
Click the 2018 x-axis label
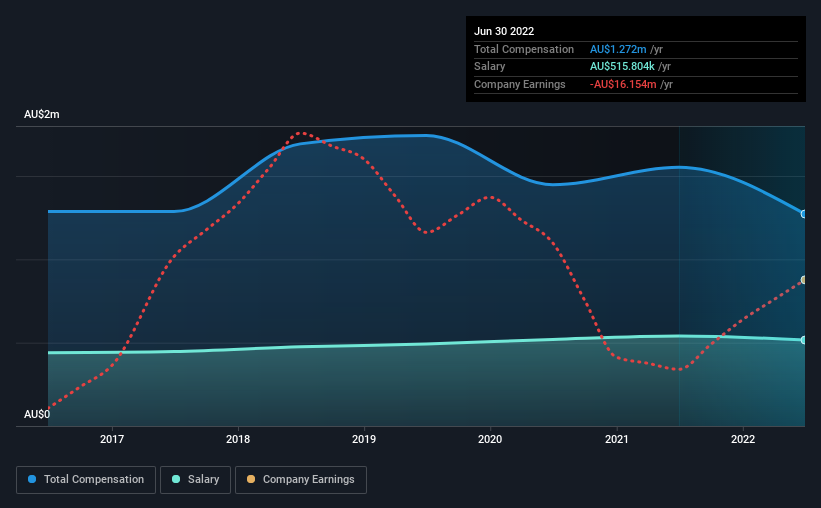pos(238,439)
